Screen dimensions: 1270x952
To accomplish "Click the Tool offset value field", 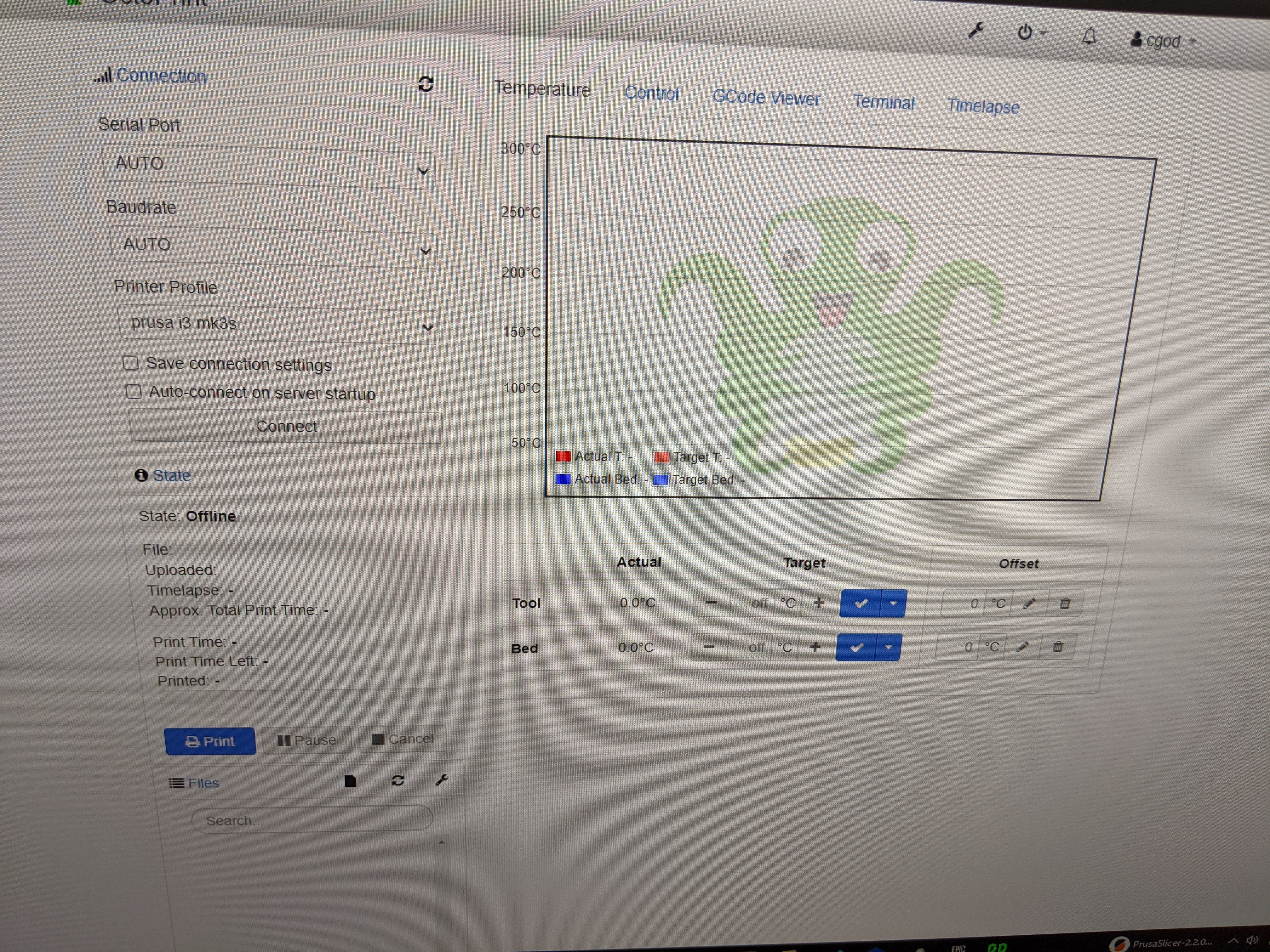I will click(x=963, y=603).
